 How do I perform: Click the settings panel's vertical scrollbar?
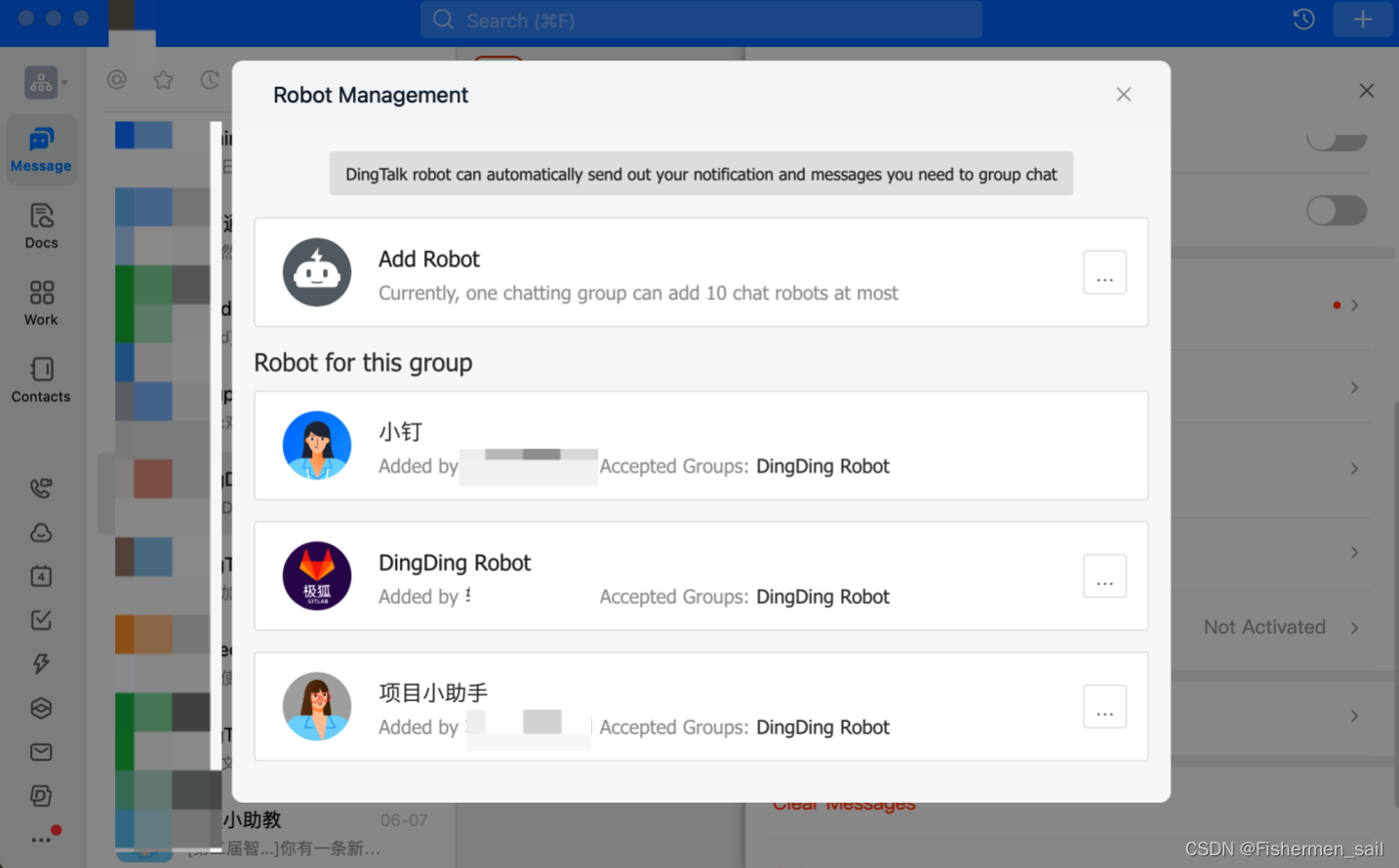click(1395, 605)
